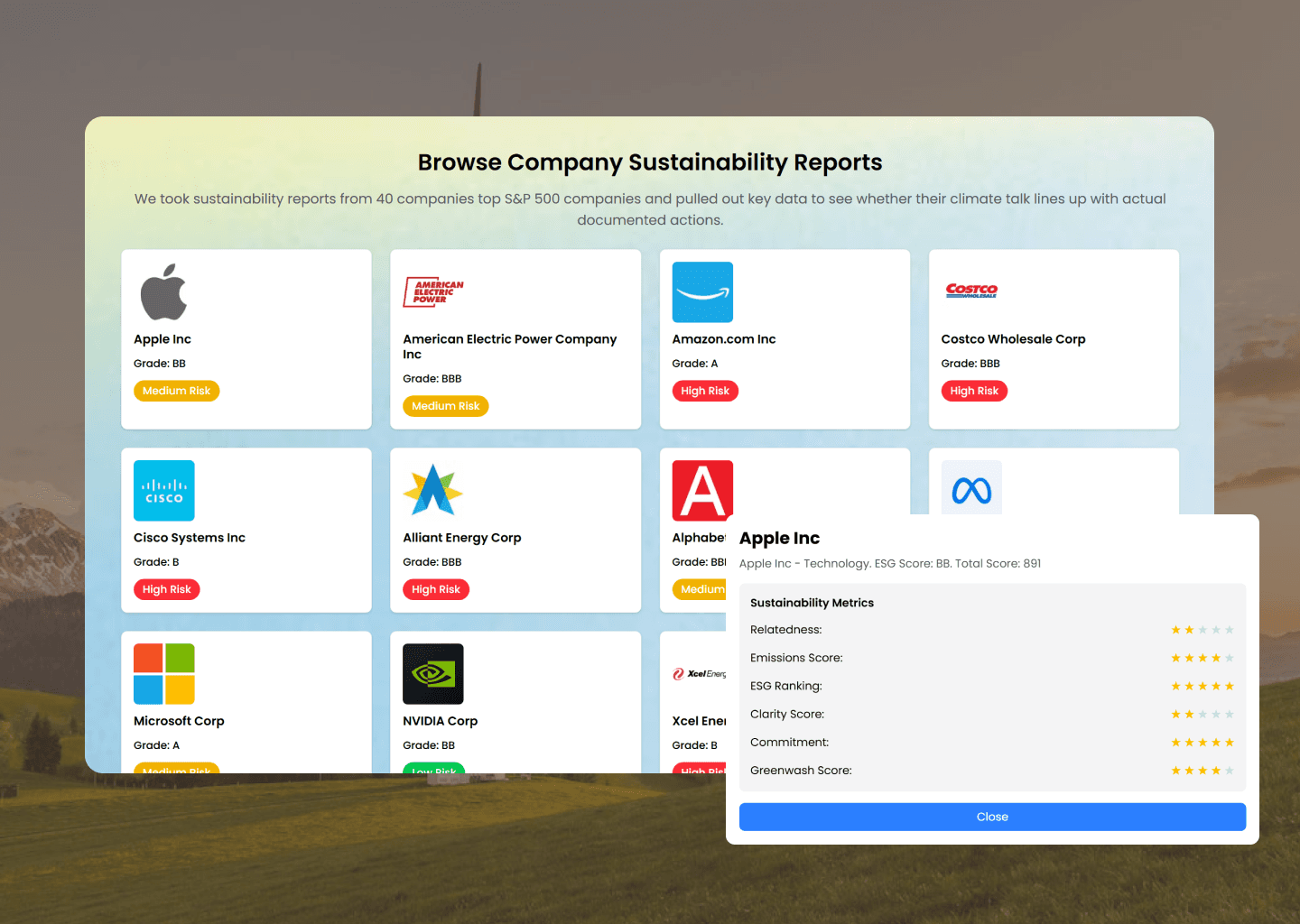
Task: Select the Costco Wholesale logo
Action: pos(971,291)
